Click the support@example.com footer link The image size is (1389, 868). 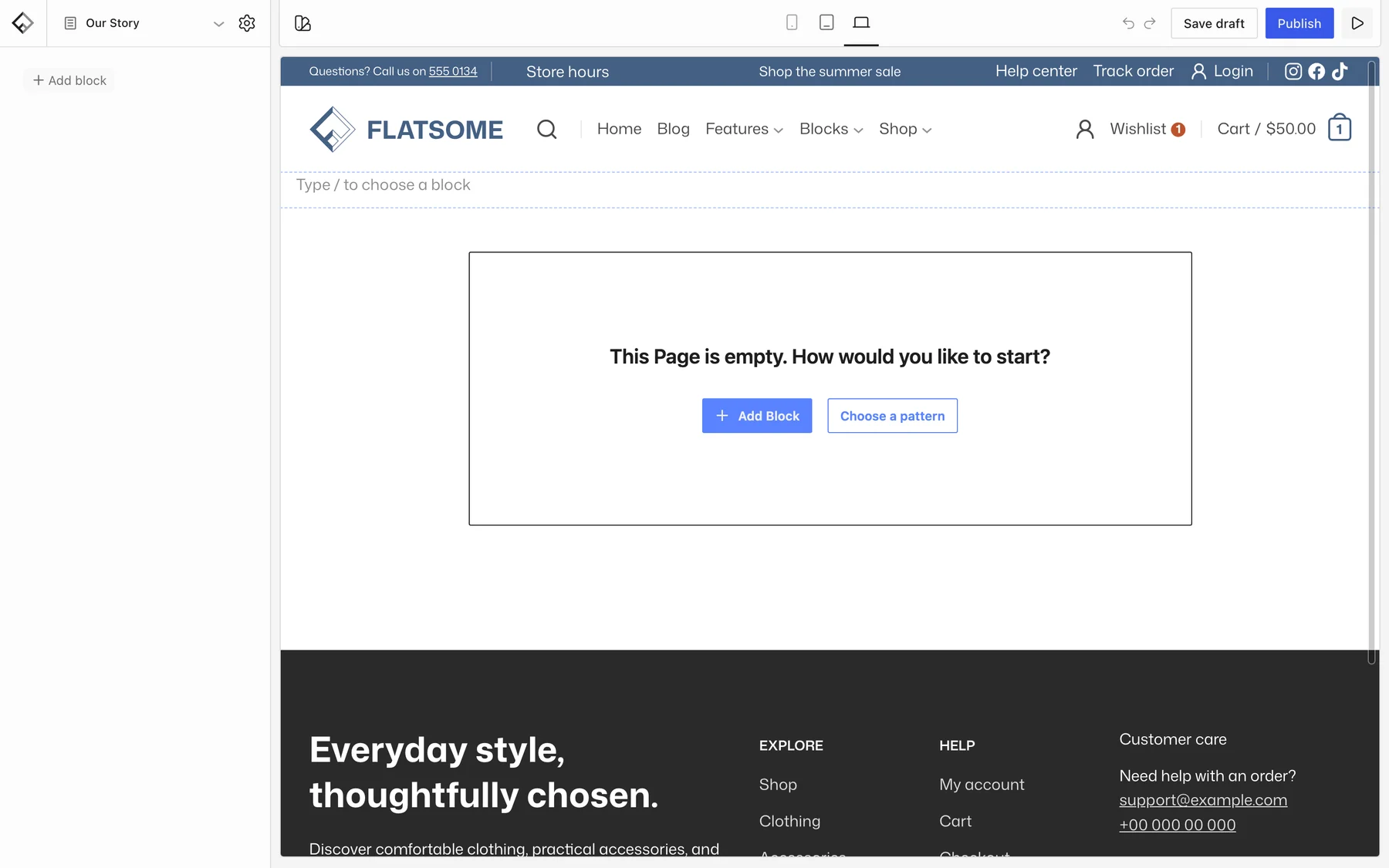coord(1203,800)
